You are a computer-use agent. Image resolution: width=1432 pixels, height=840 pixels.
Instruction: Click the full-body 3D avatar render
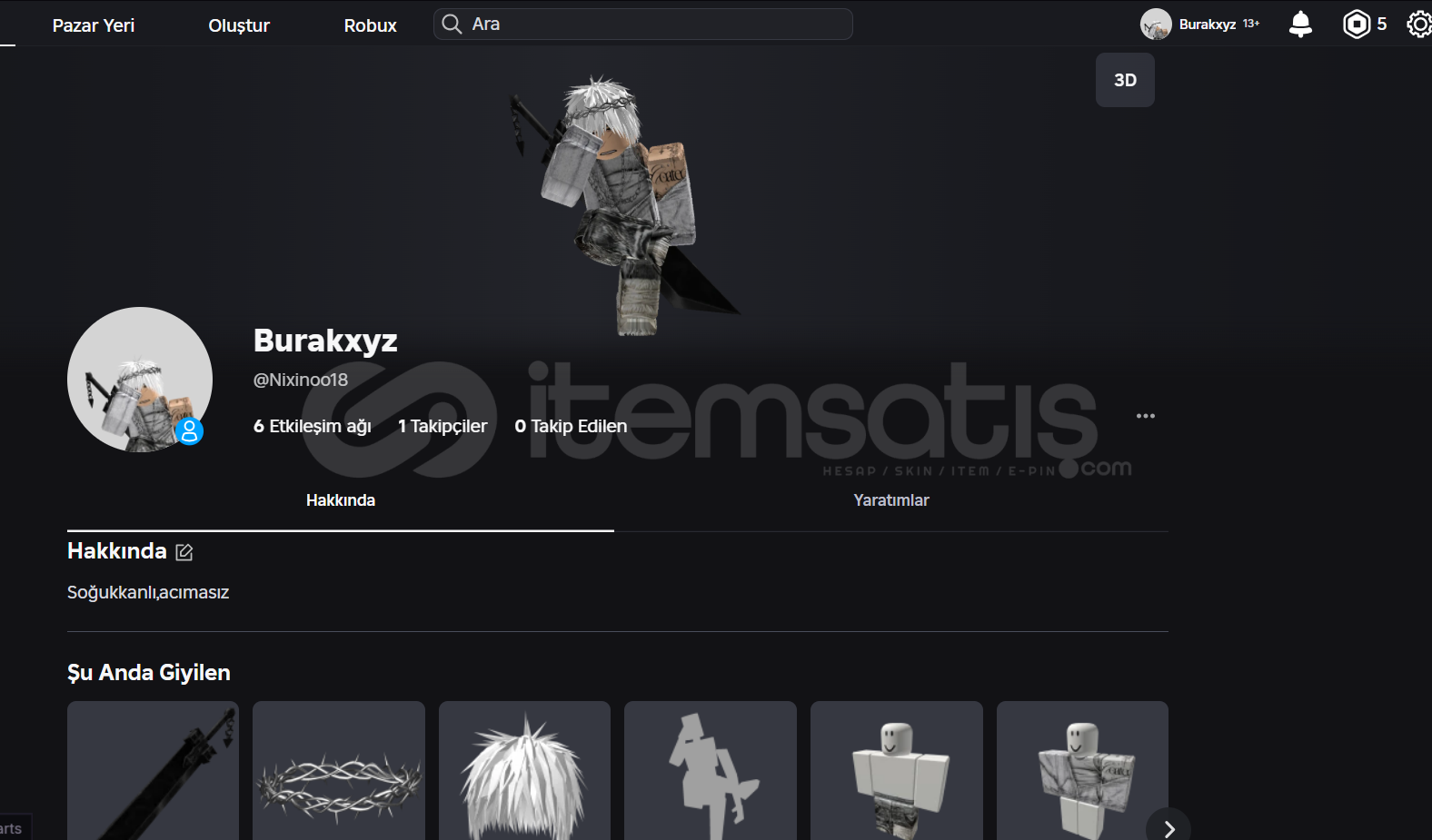pyautogui.click(x=627, y=204)
